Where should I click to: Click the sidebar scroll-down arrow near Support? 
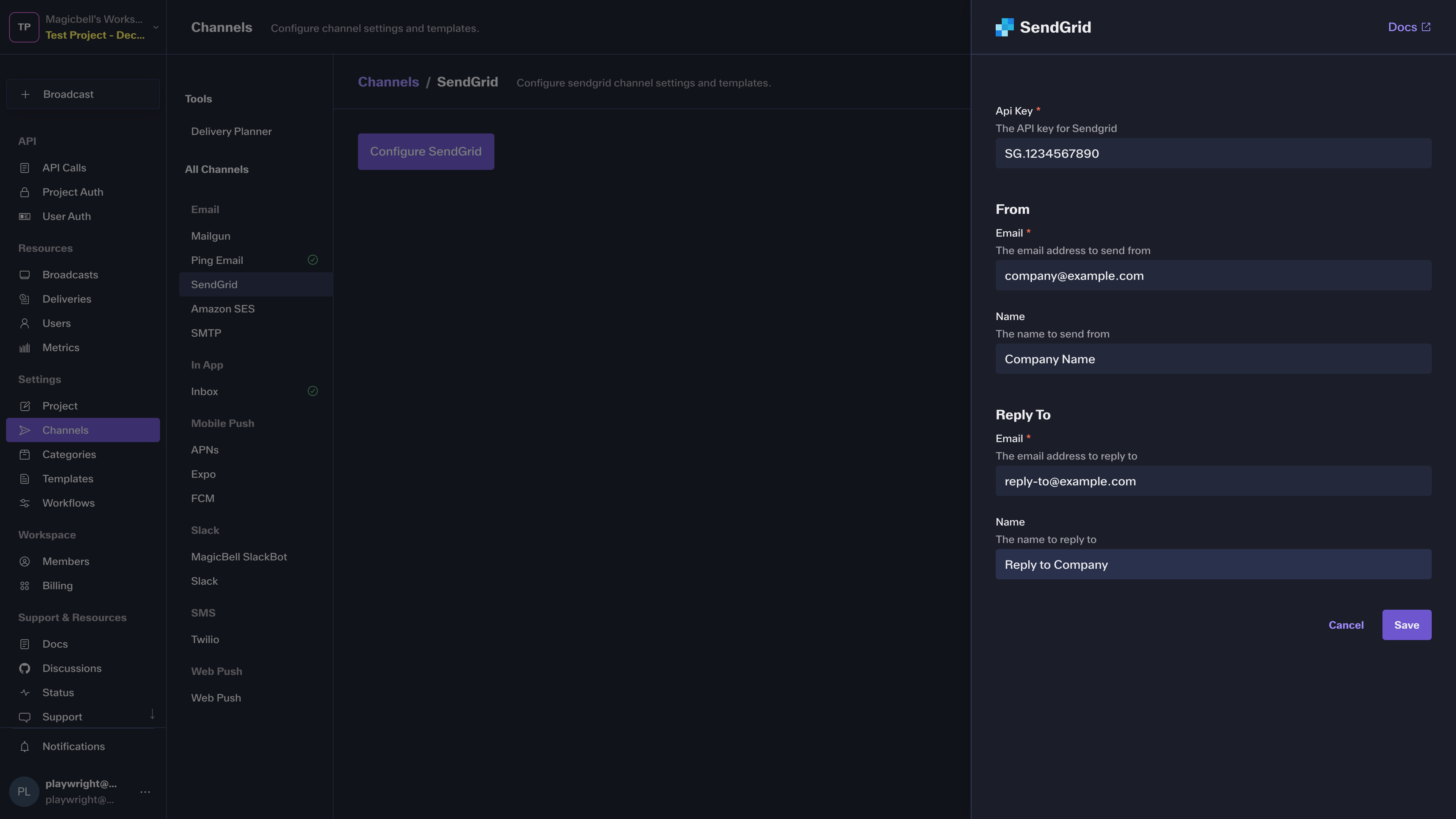click(x=152, y=714)
